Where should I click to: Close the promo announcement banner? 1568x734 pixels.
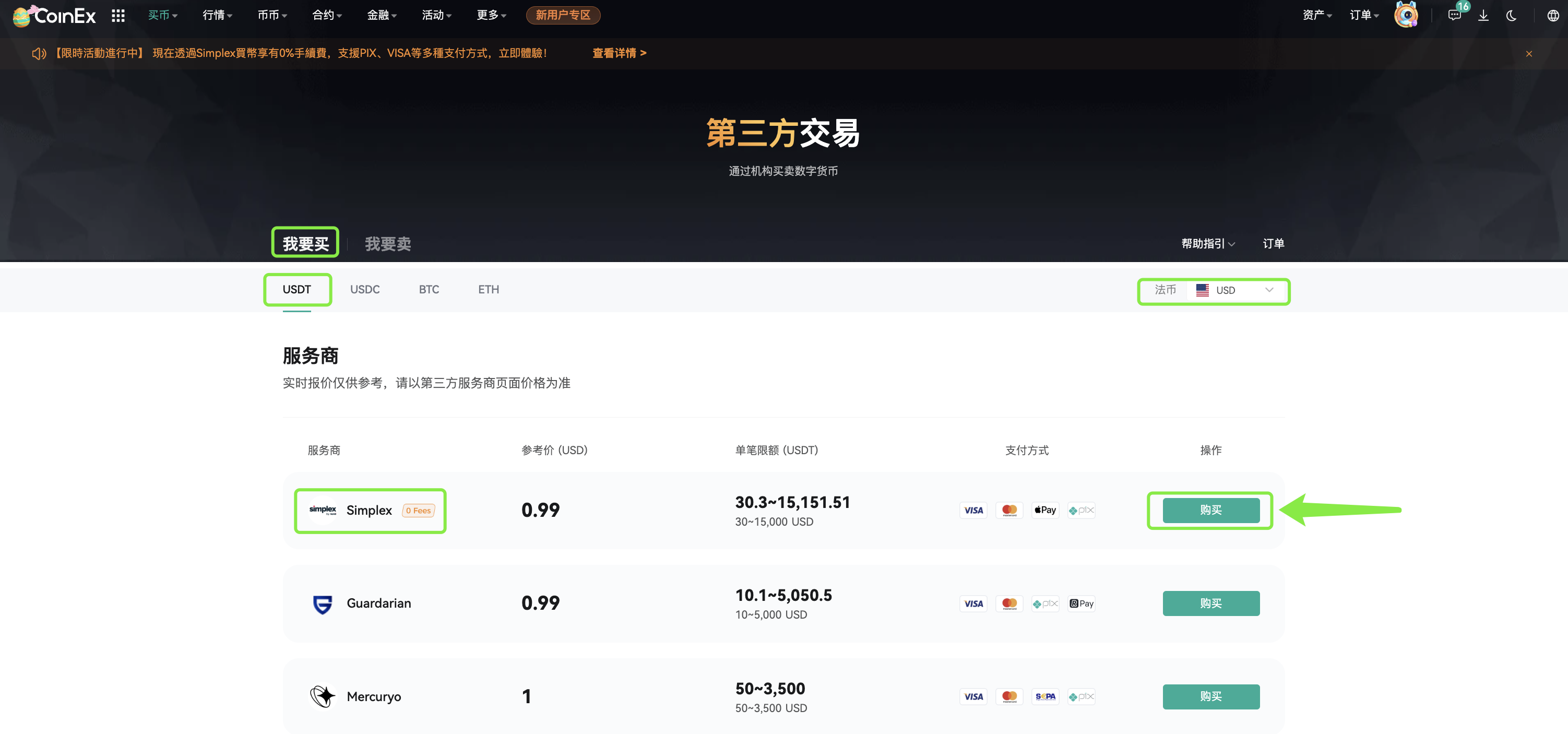click(x=1528, y=54)
